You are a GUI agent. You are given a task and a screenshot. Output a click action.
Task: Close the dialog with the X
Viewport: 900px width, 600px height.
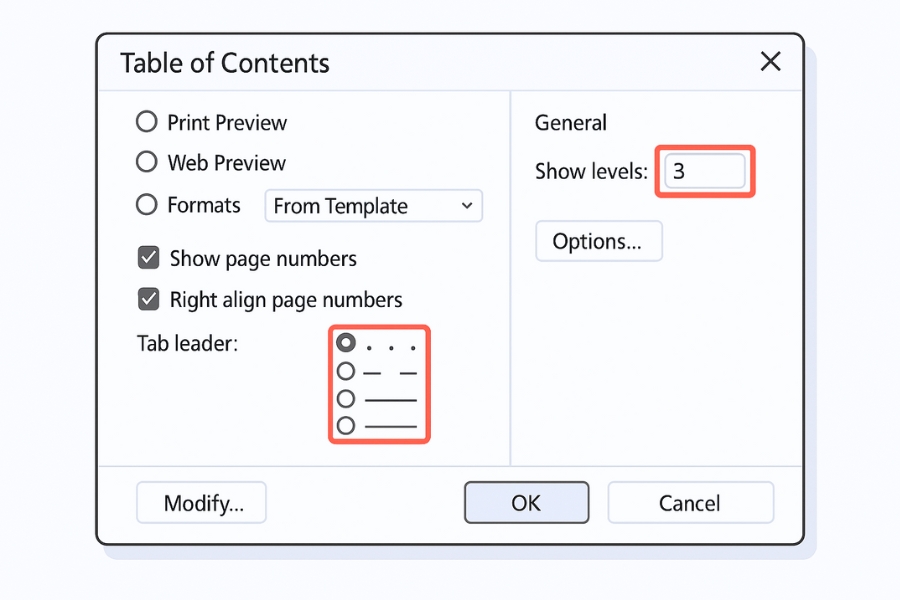coord(770,61)
